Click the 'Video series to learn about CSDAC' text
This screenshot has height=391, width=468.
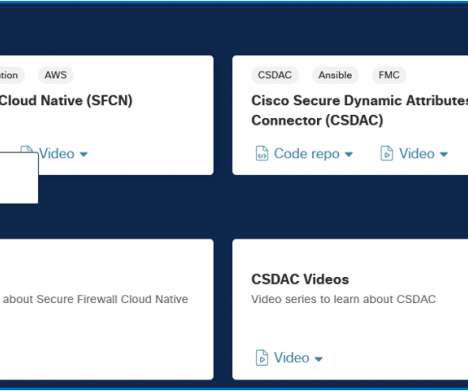coord(343,299)
